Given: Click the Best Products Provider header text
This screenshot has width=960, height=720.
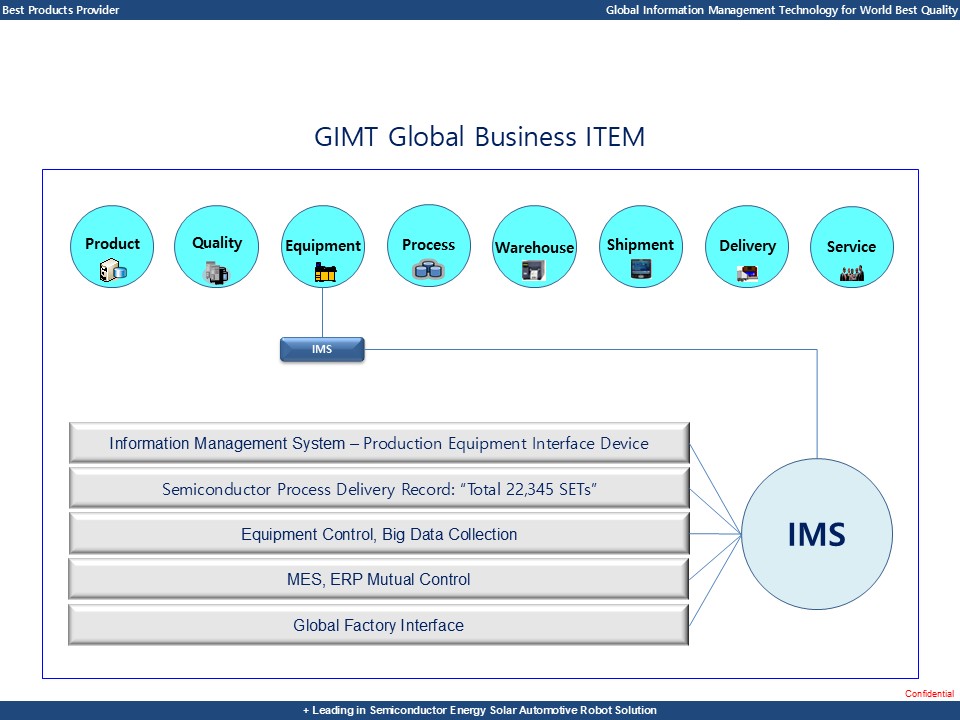Looking at the screenshot, I should pos(61,10).
